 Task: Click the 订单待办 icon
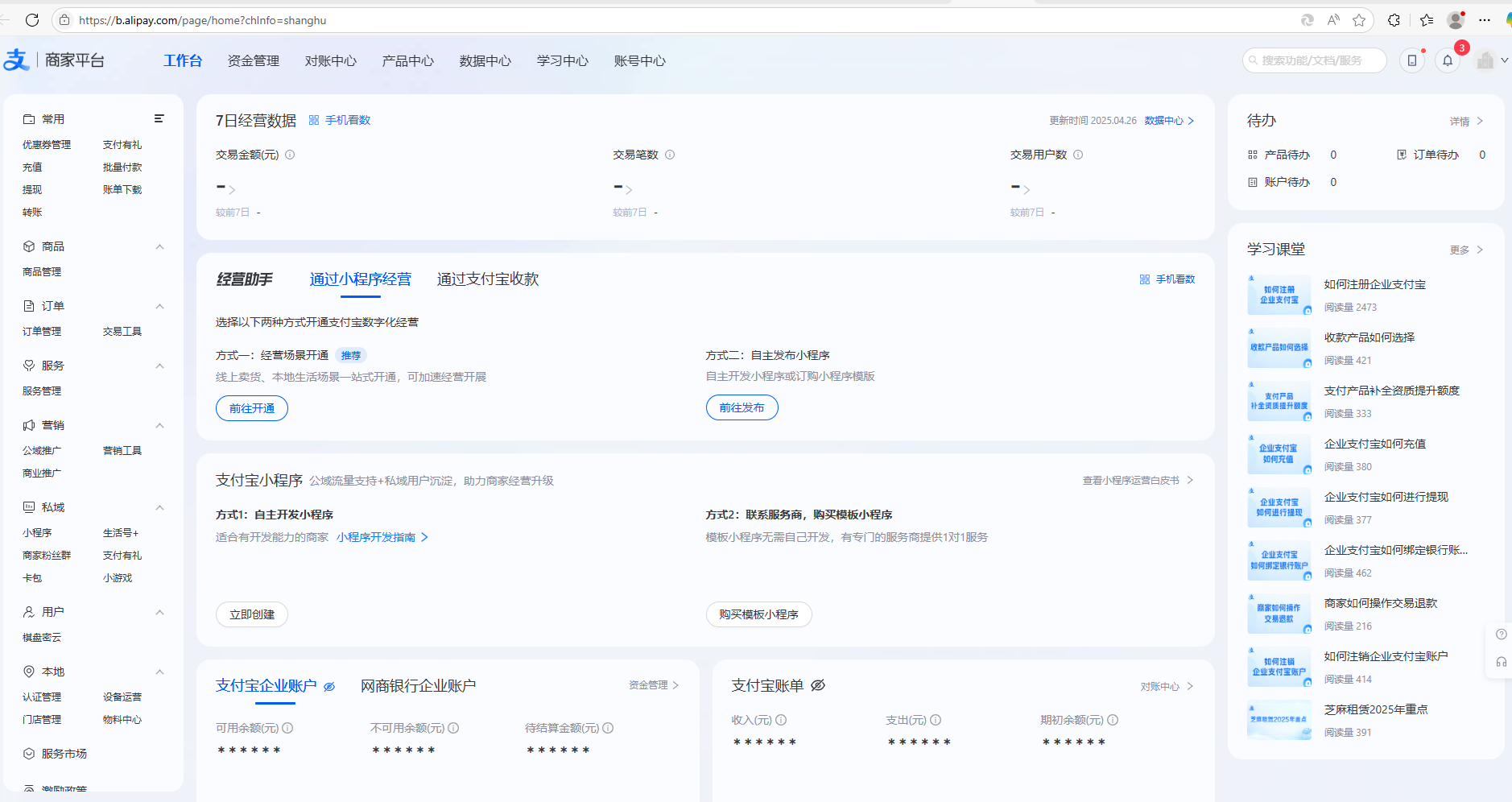[1402, 155]
